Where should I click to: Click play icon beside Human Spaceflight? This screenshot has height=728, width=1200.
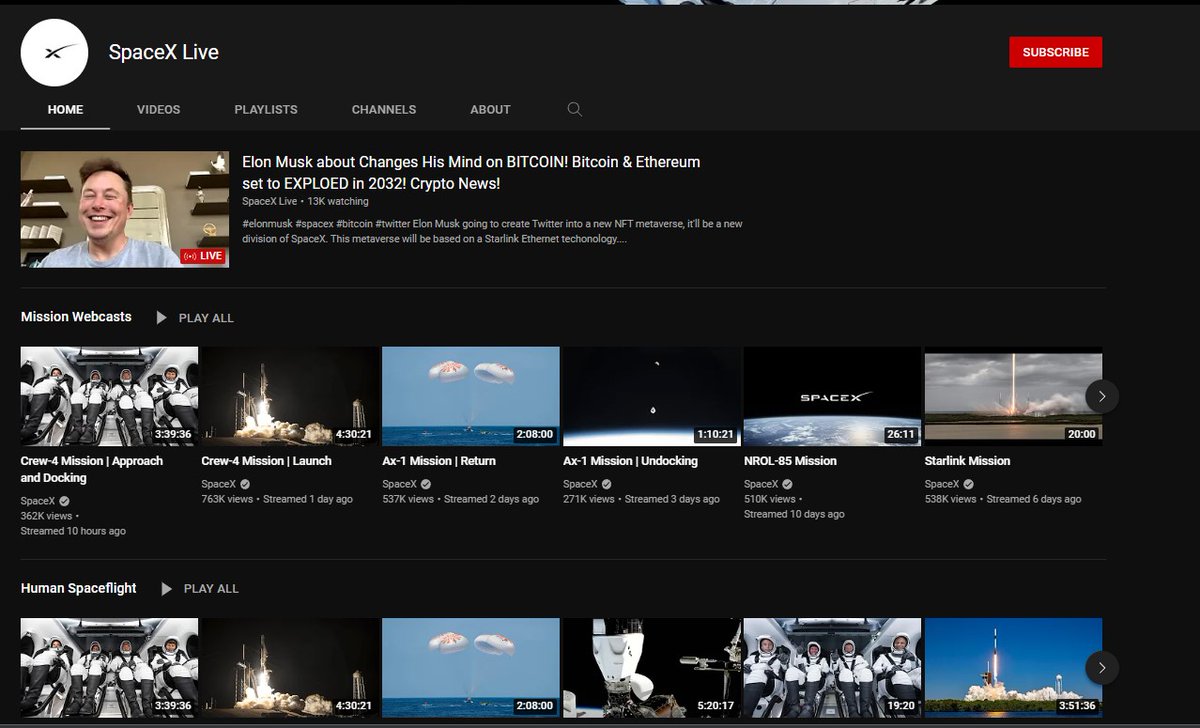tap(167, 588)
